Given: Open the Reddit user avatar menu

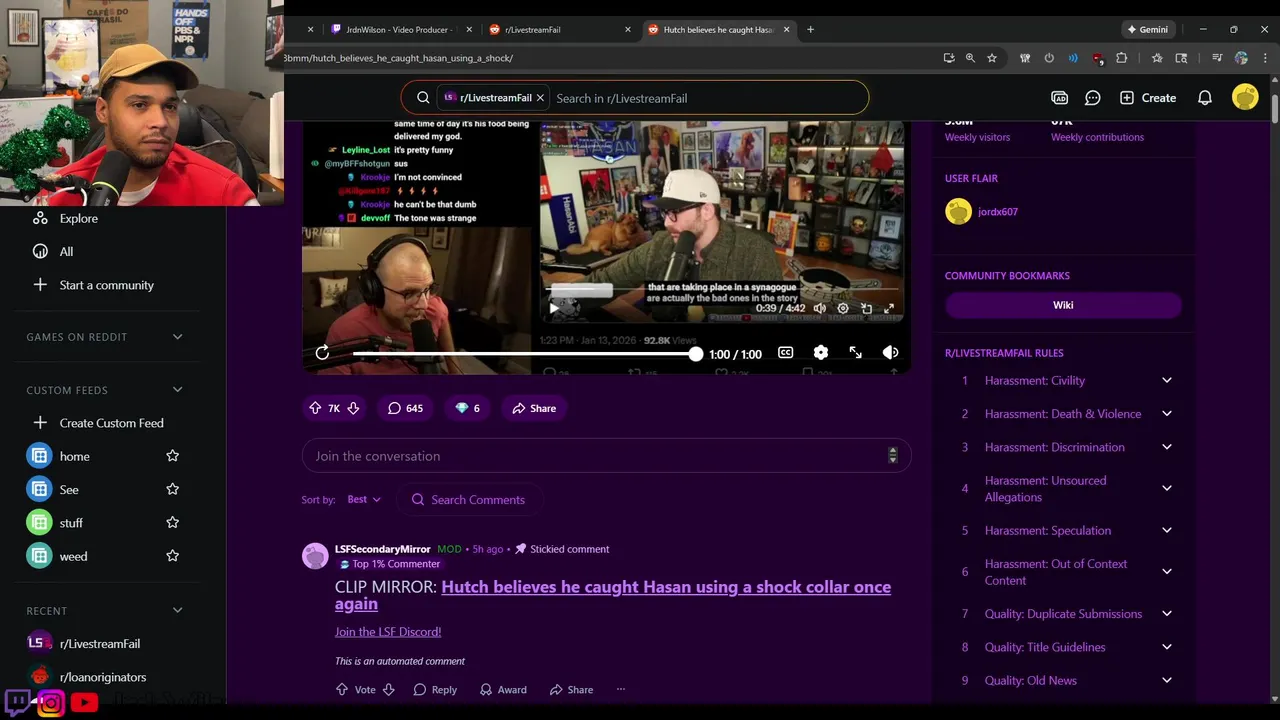Looking at the screenshot, I should click(x=1245, y=97).
